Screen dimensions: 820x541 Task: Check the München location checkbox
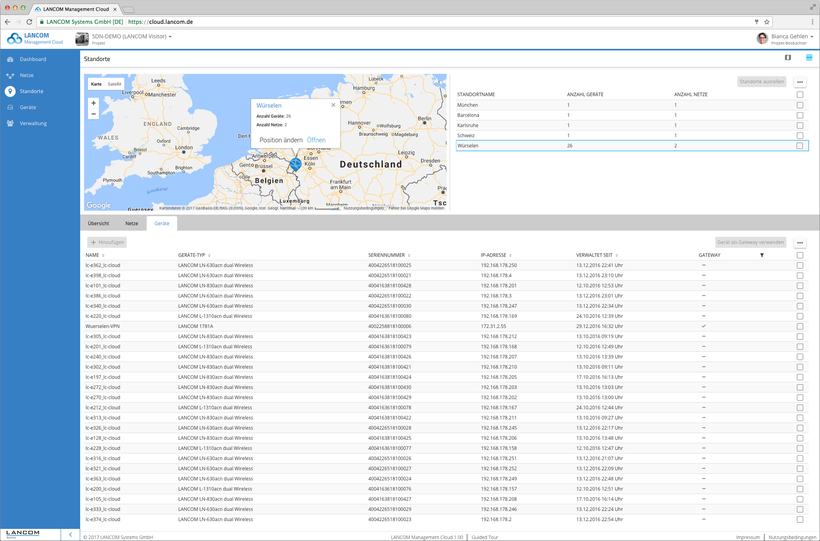(800, 105)
